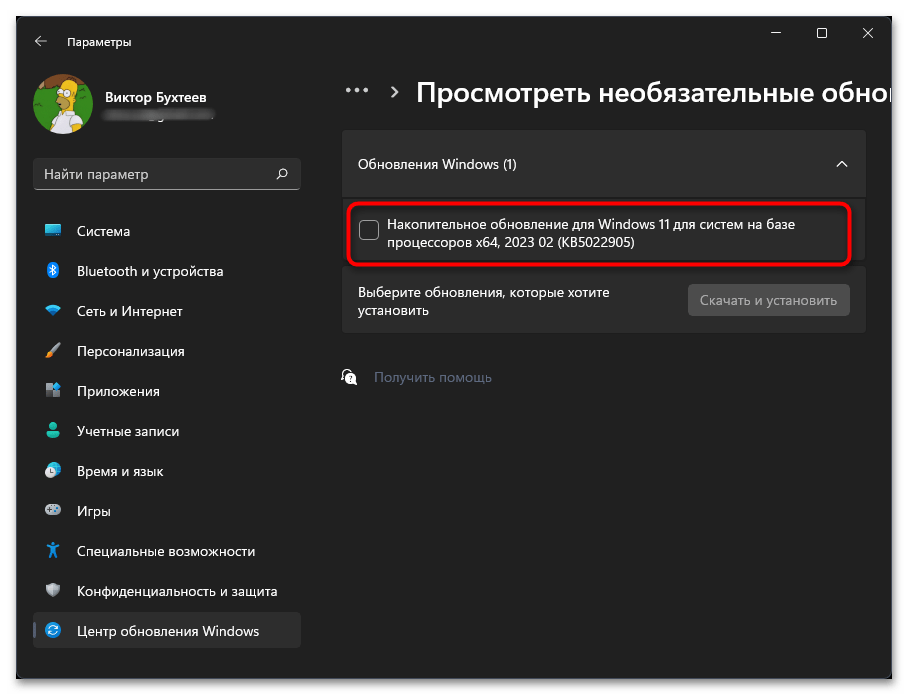The width and height of the screenshot is (908, 695).
Task: Click the Обновления Windows (1) header text
Action: pos(437,164)
